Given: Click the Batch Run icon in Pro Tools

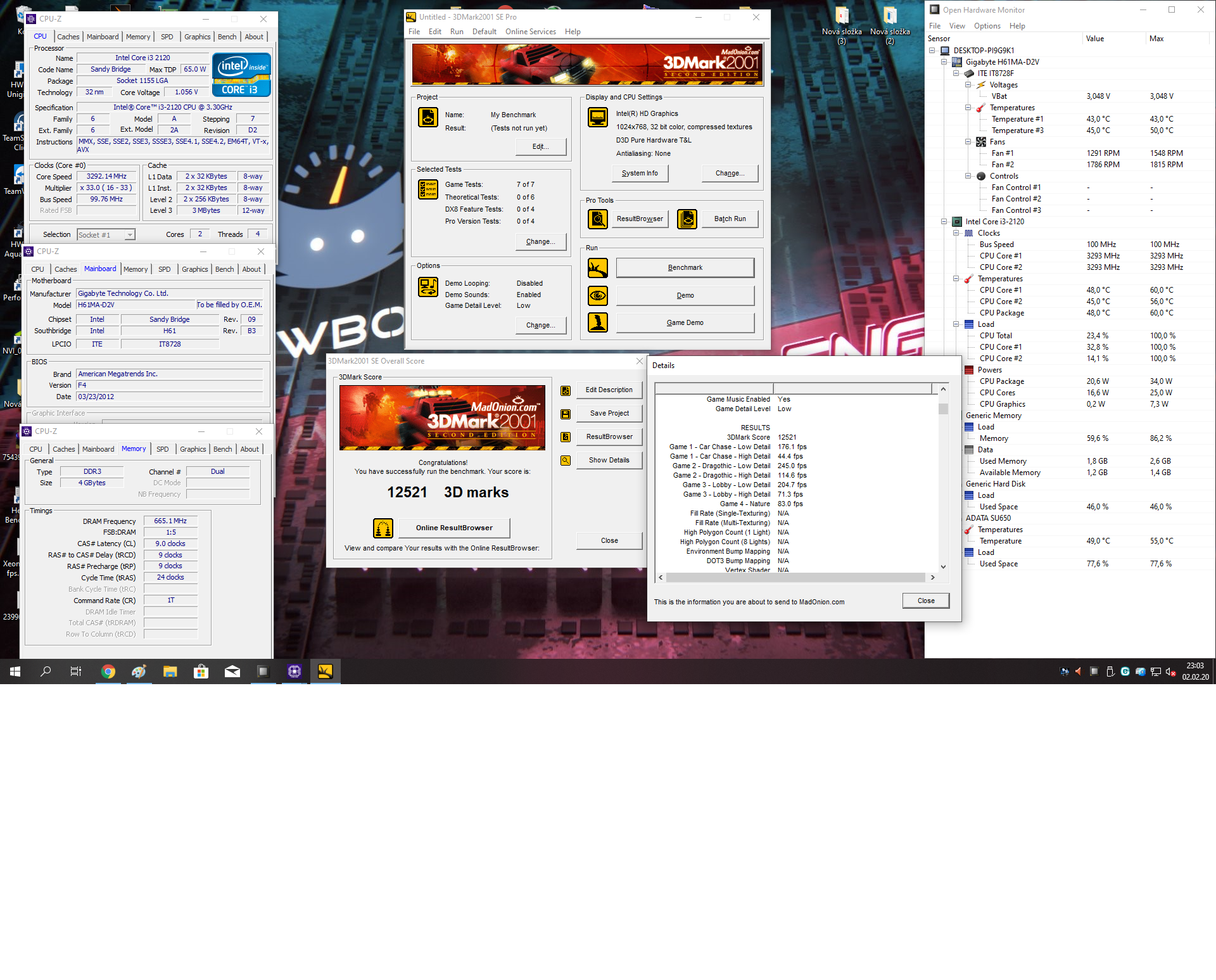Looking at the screenshot, I should click(x=687, y=219).
